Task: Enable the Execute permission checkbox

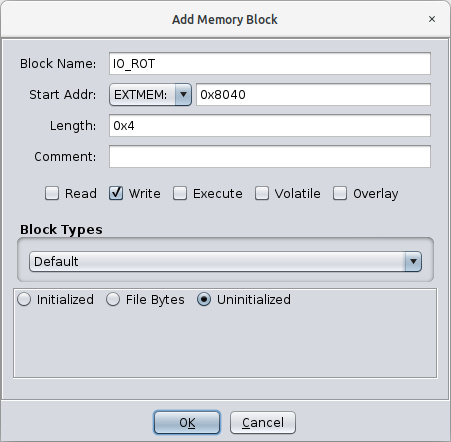Action: pos(180,193)
